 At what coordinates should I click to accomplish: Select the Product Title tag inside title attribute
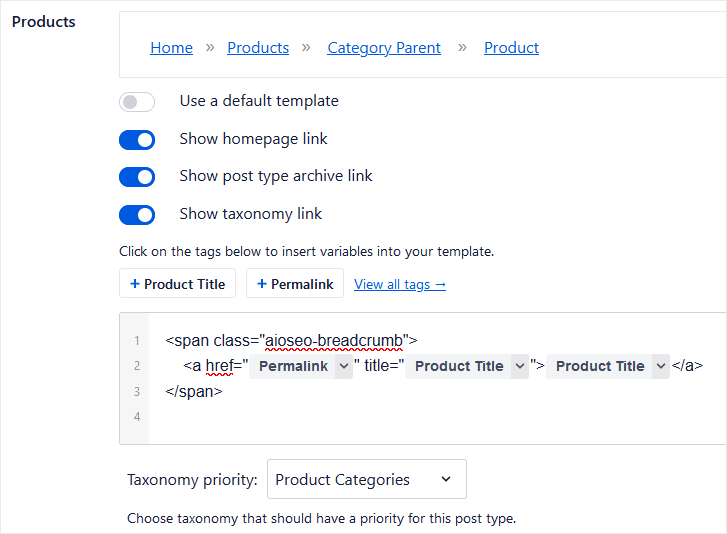459,367
